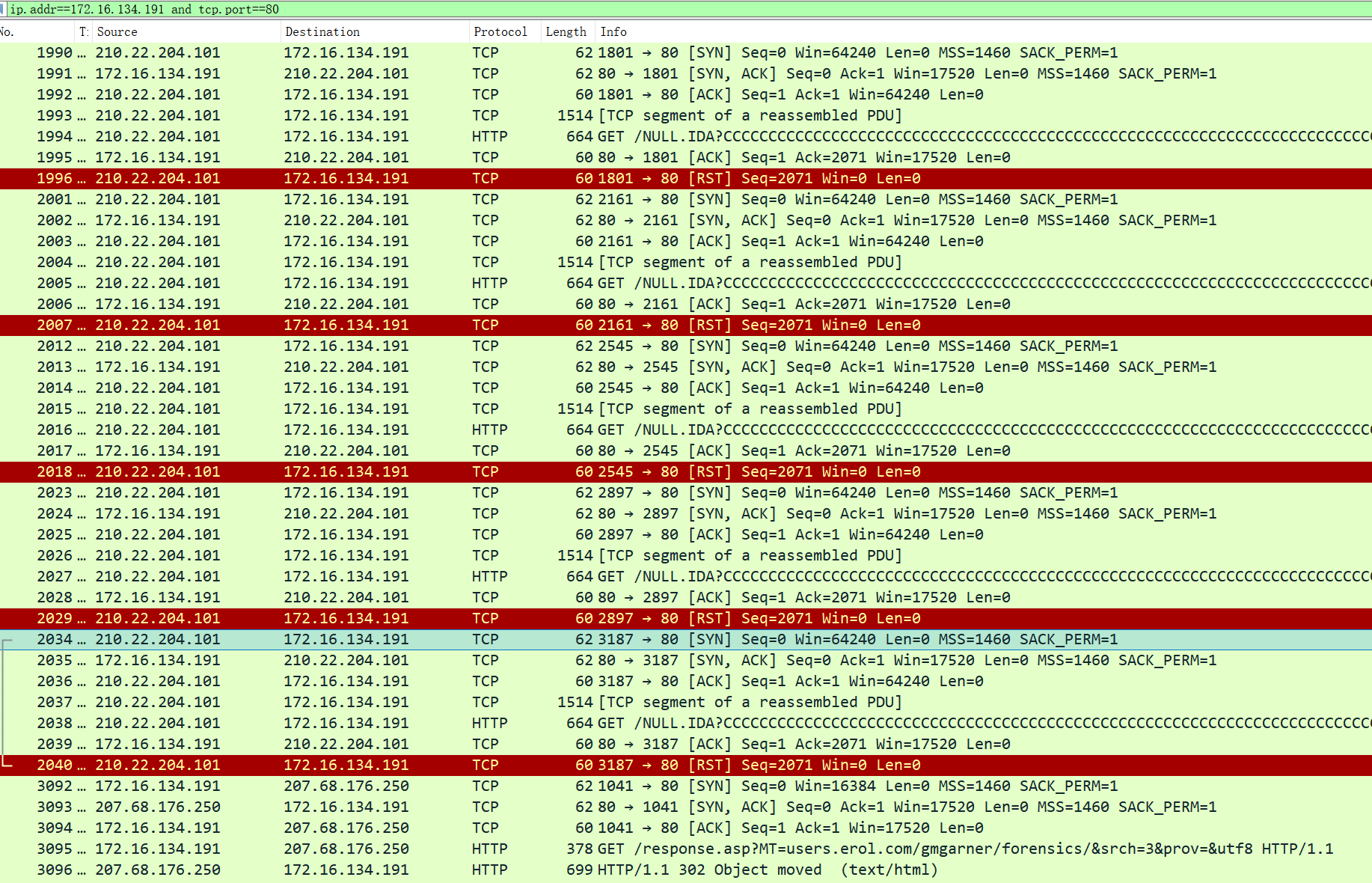
Task: Select packet 3095 GET /response.asp row
Action: click(686, 849)
